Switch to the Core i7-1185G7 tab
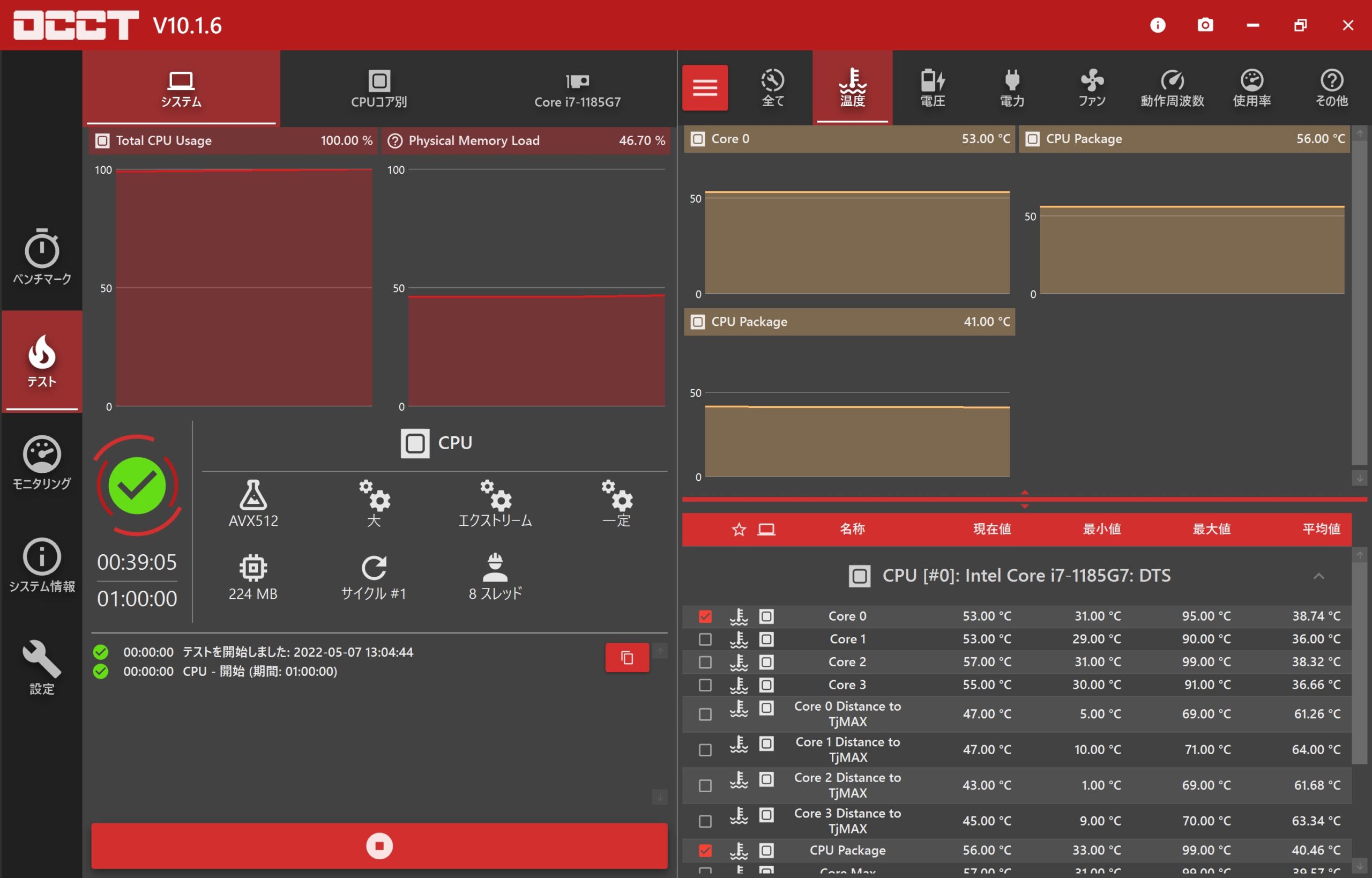 [577, 88]
